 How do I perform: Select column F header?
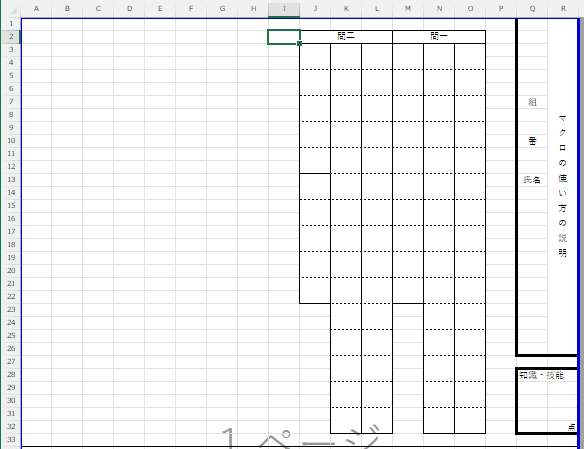pyautogui.click(x=191, y=9)
